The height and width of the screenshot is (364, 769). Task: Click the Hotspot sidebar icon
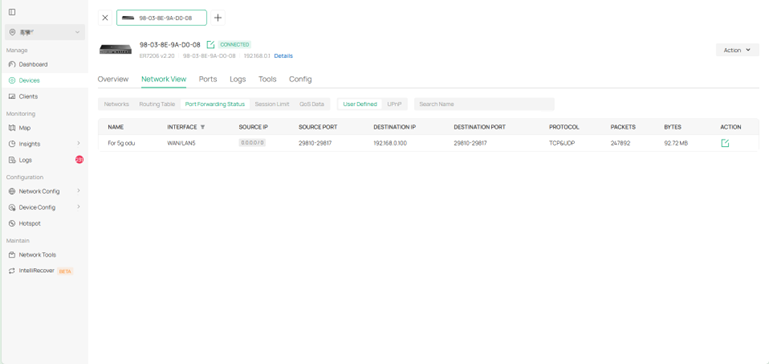click(12, 223)
